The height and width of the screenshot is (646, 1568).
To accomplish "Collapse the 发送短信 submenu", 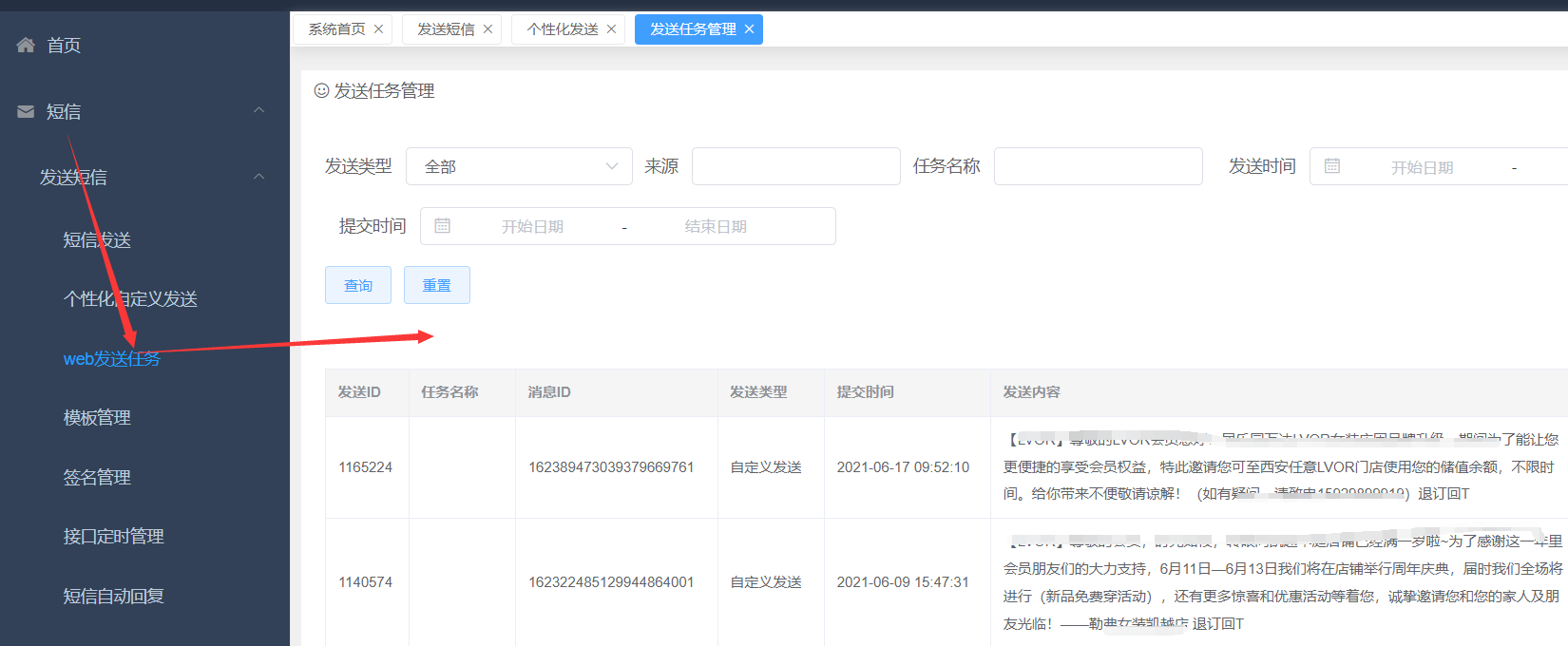I will [x=258, y=177].
